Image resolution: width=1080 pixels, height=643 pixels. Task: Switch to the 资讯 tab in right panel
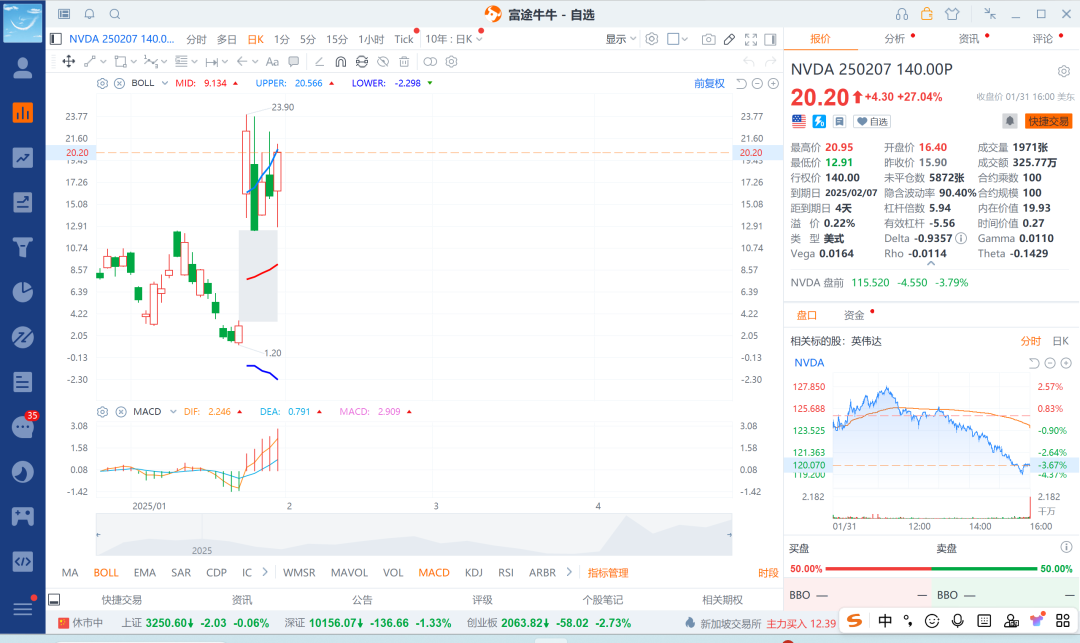click(x=969, y=39)
